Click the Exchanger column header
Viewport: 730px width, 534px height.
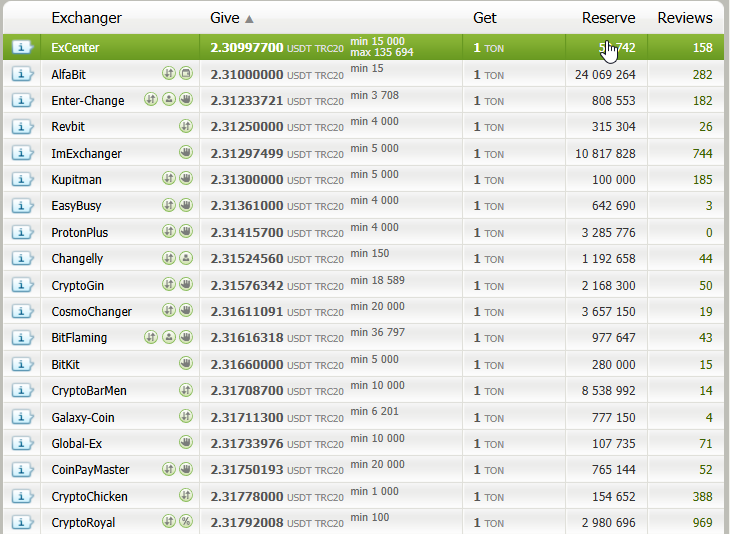coord(86,18)
